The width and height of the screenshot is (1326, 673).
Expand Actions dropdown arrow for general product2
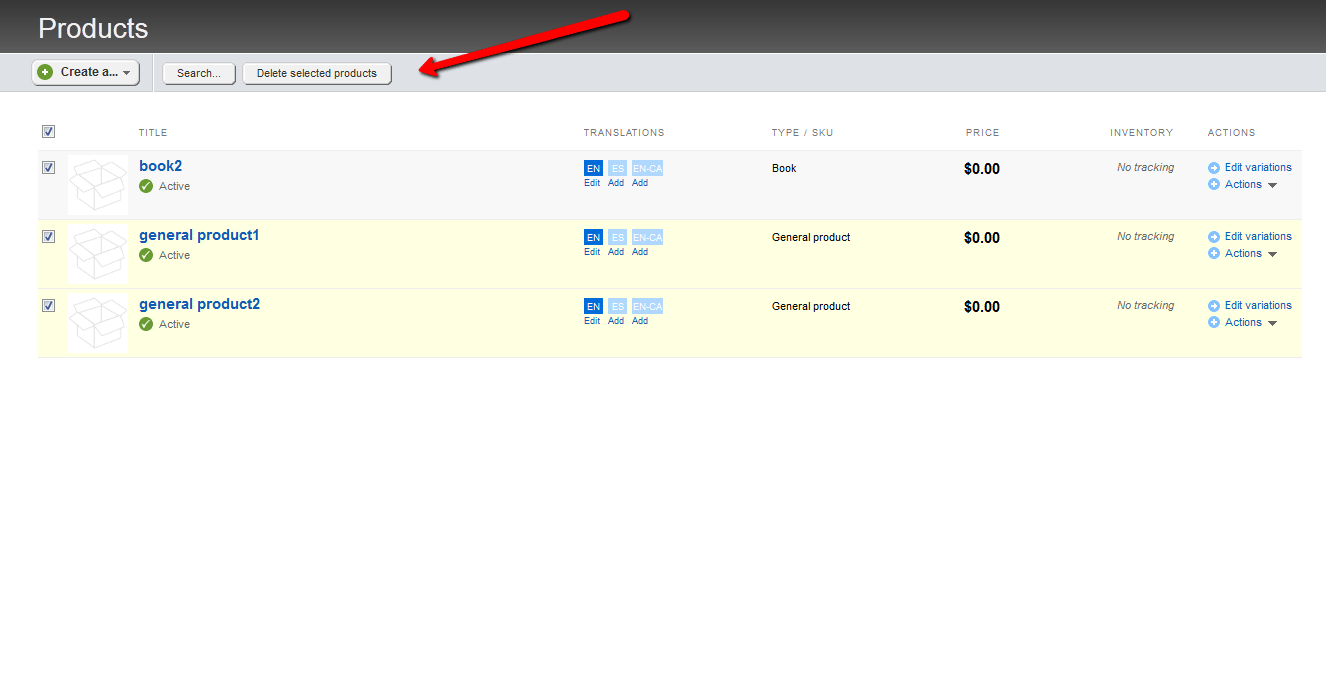coord(1272,323)
